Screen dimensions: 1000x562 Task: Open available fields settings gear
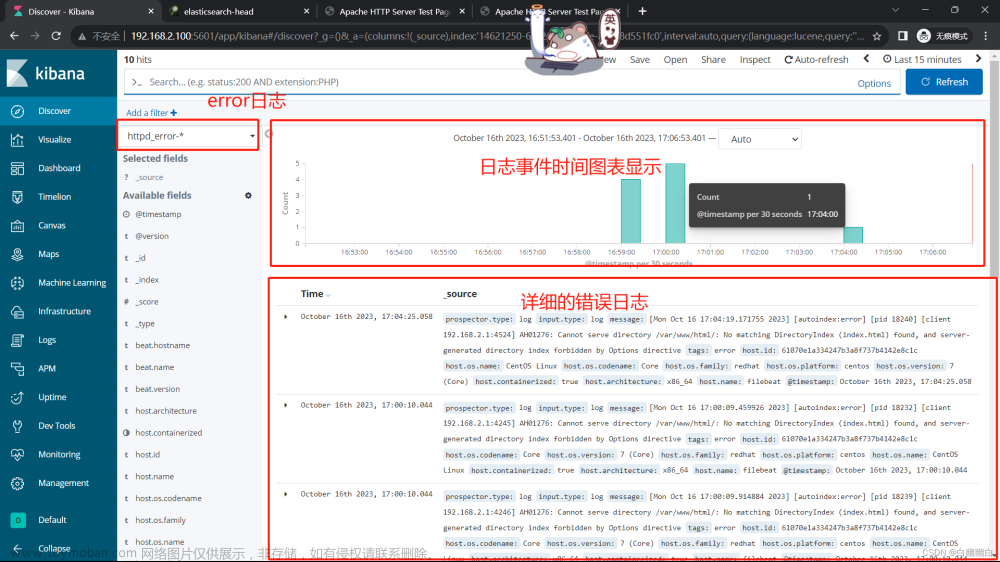coord(248,195)
